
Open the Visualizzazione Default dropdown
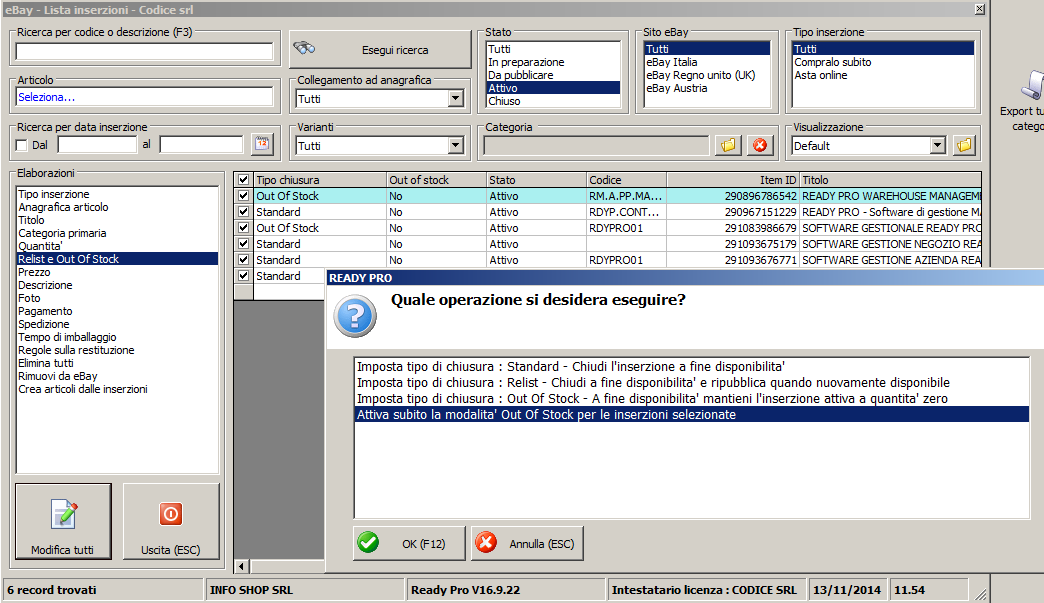click(937, 145)
